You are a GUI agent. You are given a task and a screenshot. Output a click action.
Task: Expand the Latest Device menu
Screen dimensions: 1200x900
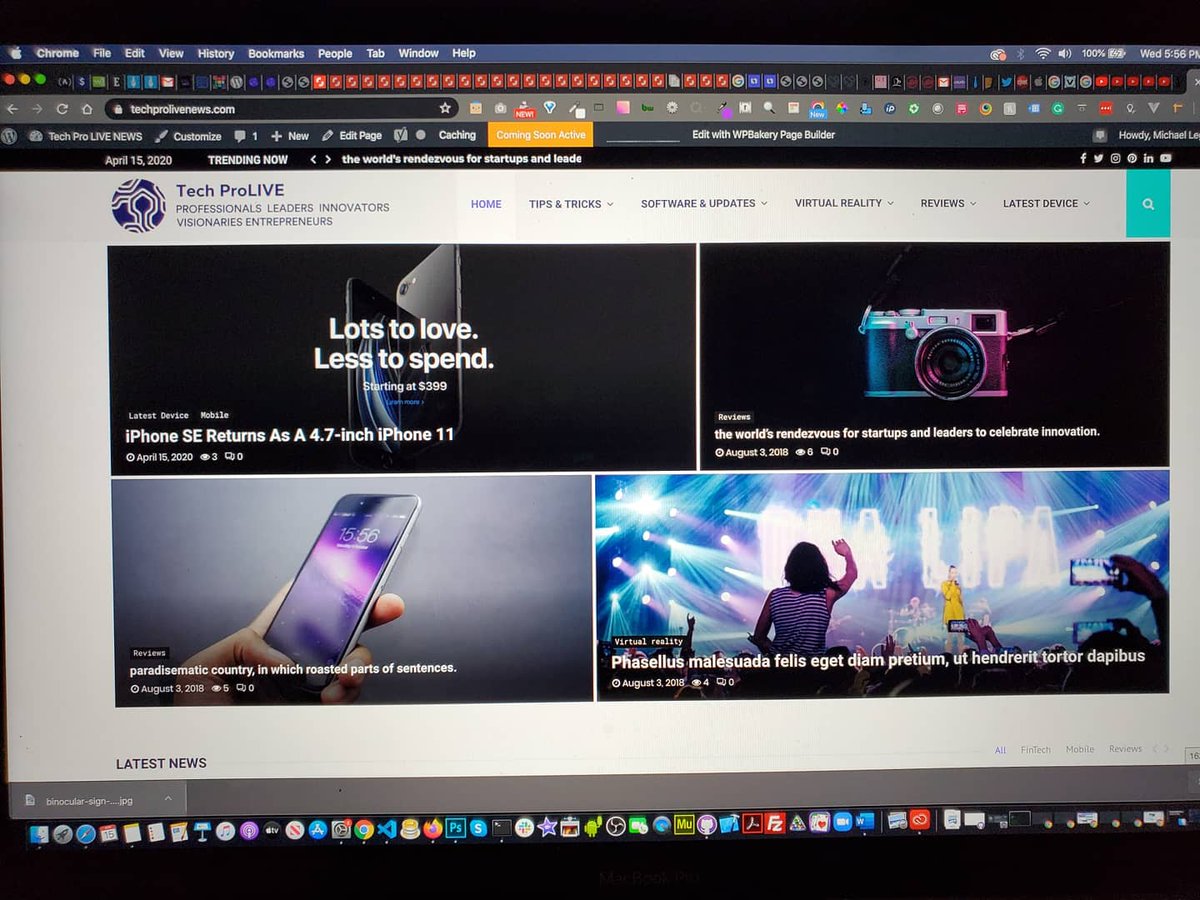[x=1046, y=203]
